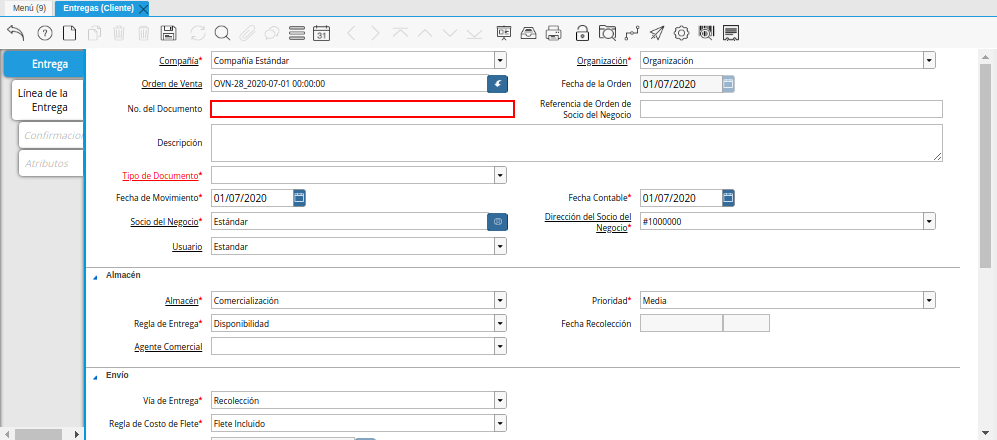Click the Orden de Venta lookup button
The width and height of the screenshot is (997, 440).
pos(498,84)
